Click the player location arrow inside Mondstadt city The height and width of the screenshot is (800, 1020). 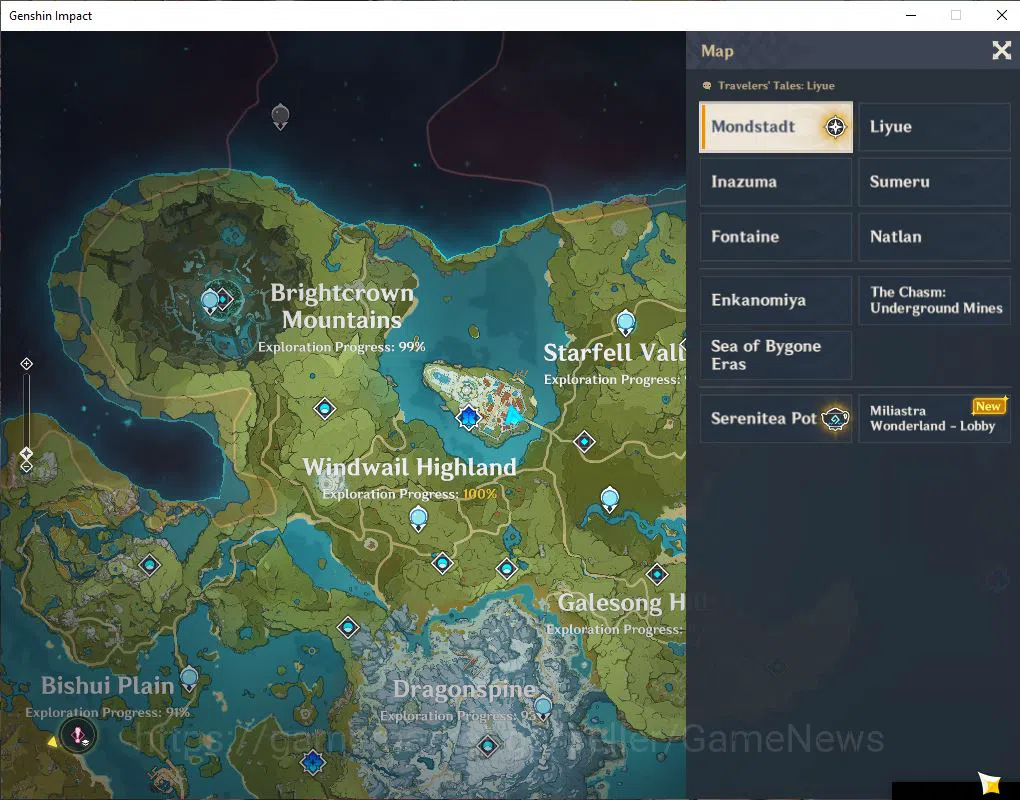point(513,416)
